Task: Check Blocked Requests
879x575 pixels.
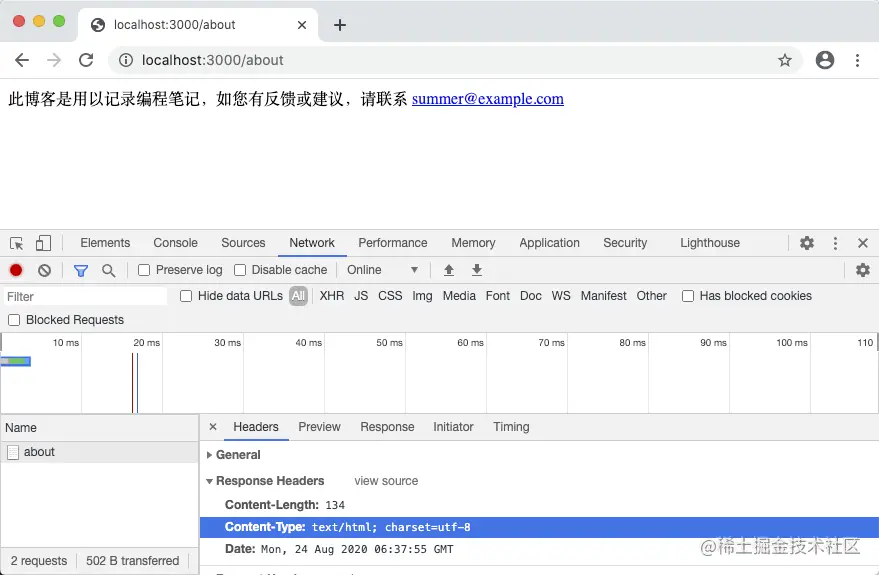Action: (14, 320)
